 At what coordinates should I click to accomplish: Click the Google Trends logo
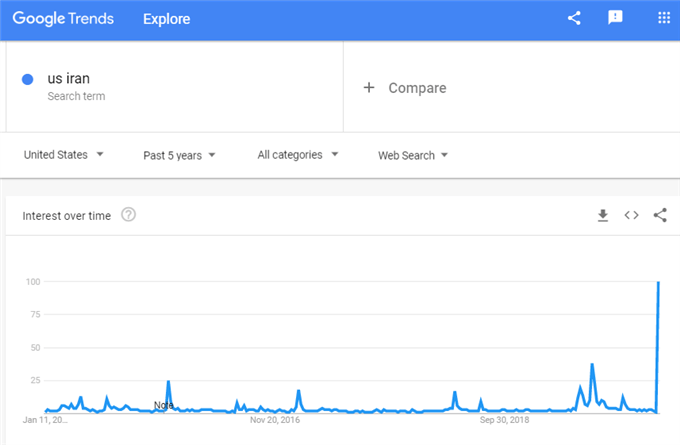(63, 19)
